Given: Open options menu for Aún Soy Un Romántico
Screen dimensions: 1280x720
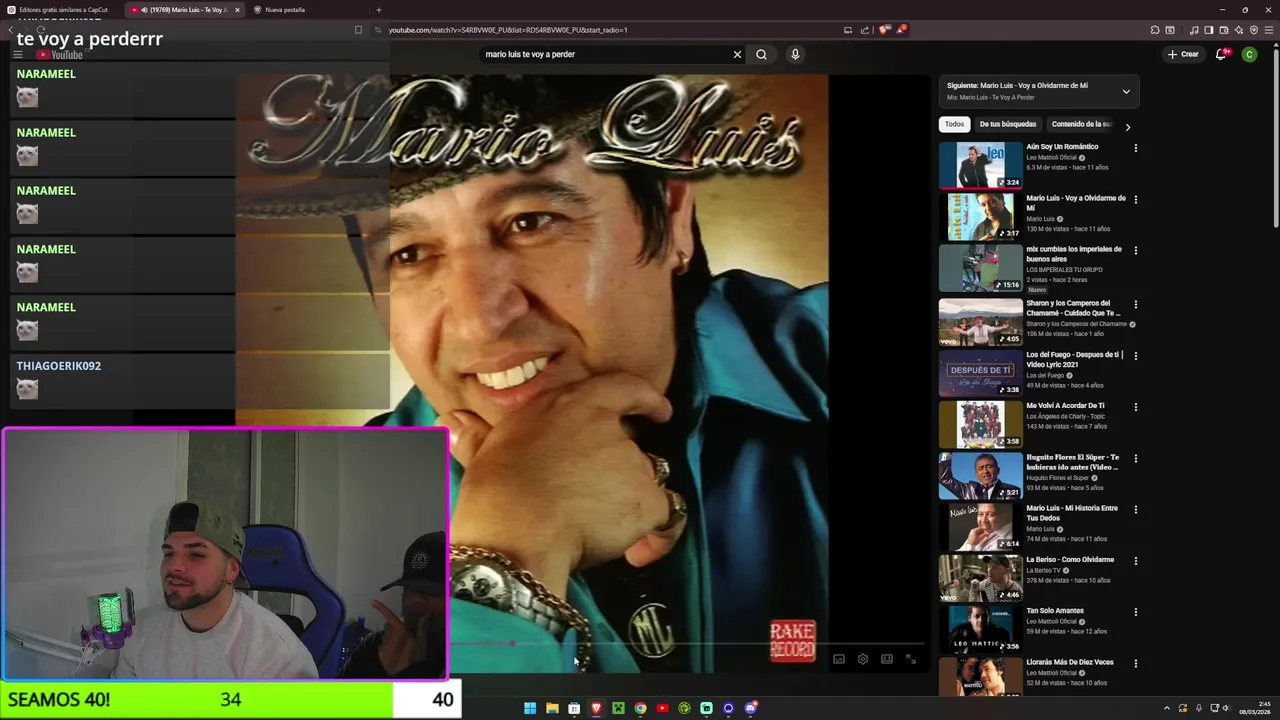Looking at the screenshot, I should point(1135,148).
